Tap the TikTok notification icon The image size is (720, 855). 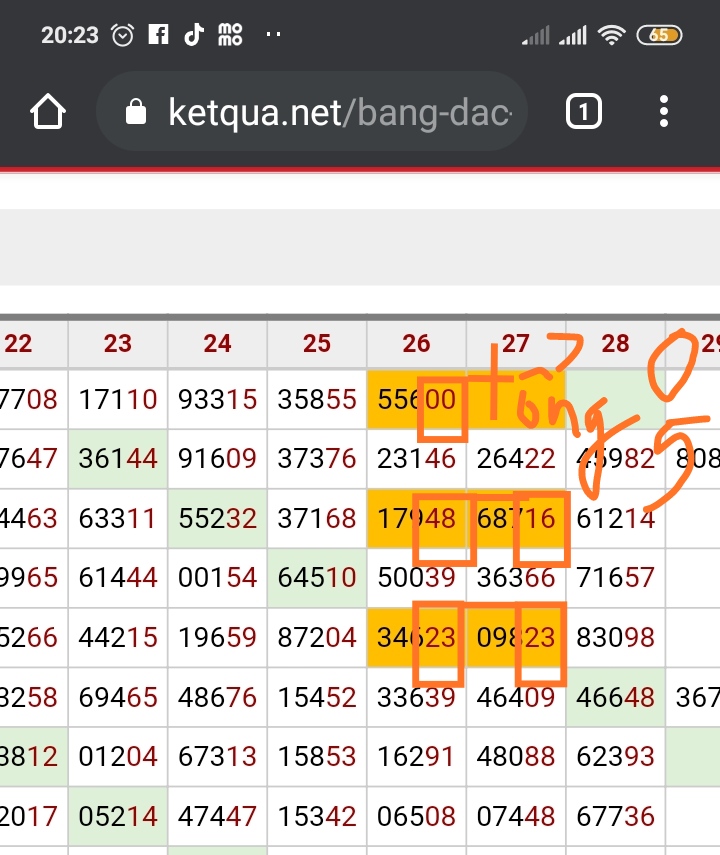coord(193,35)
